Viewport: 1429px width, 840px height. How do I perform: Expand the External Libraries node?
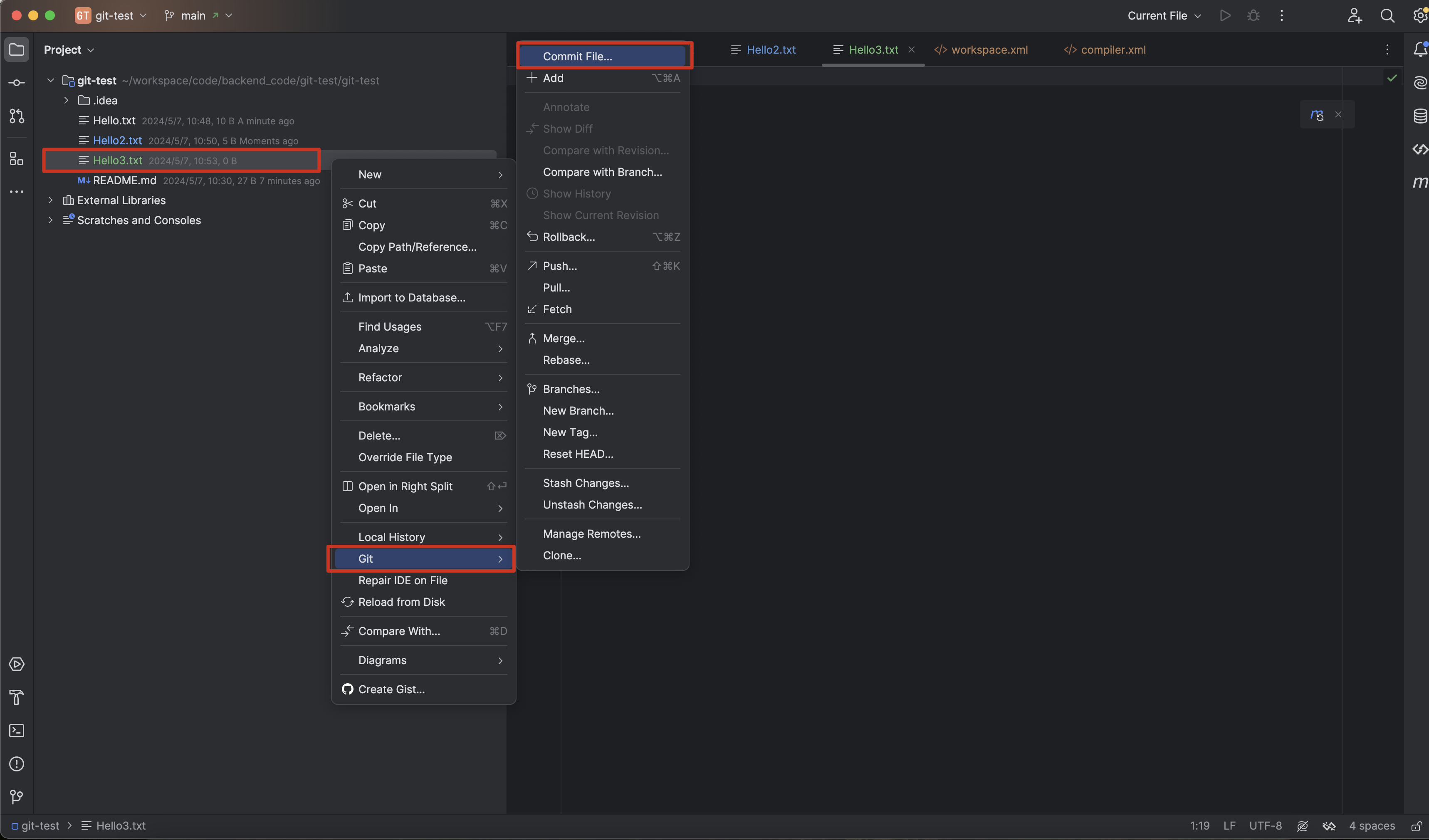pyautogui.click(x=50, y=200)
